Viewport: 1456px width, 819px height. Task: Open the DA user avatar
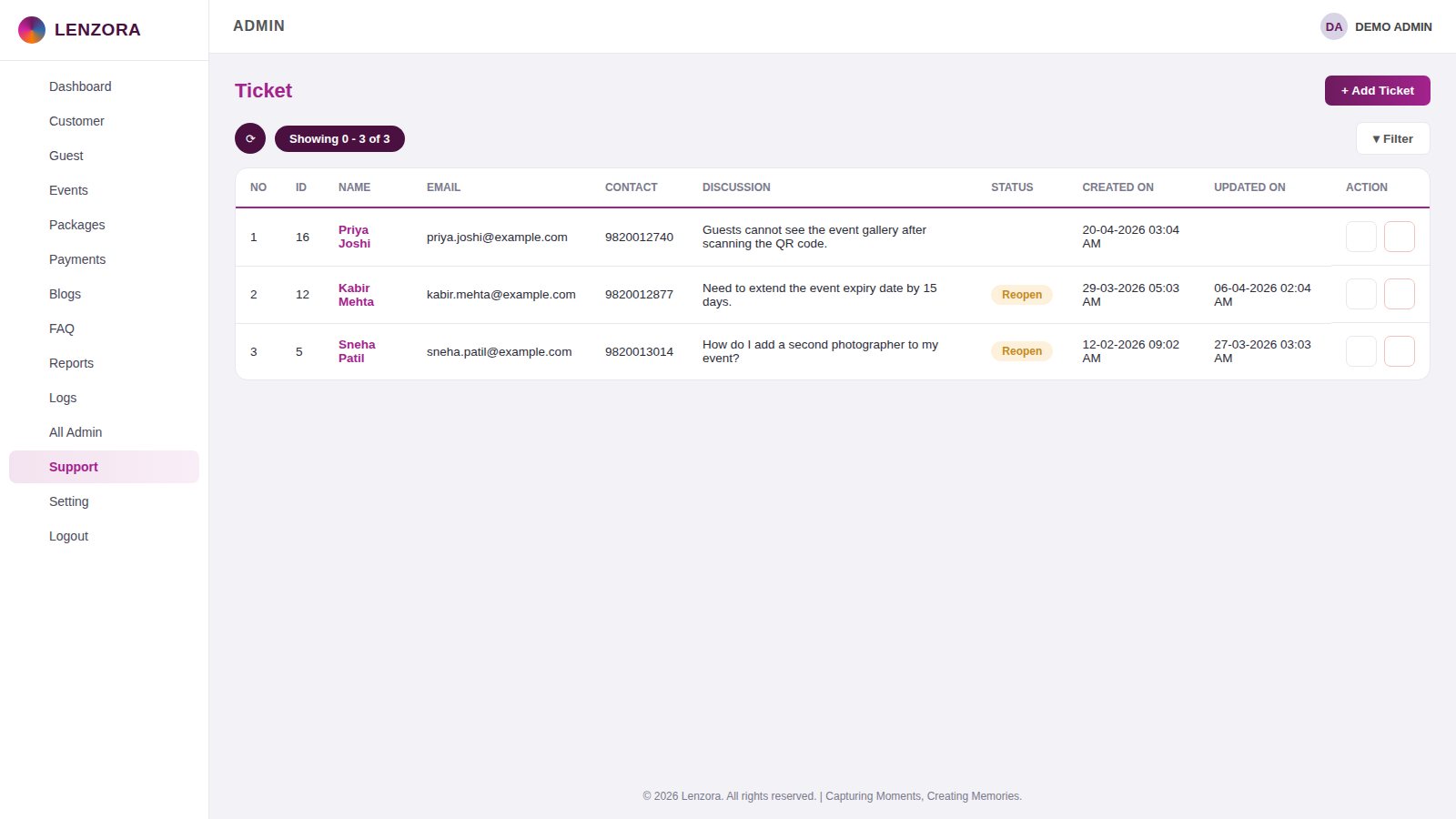tap(1334, 26)
